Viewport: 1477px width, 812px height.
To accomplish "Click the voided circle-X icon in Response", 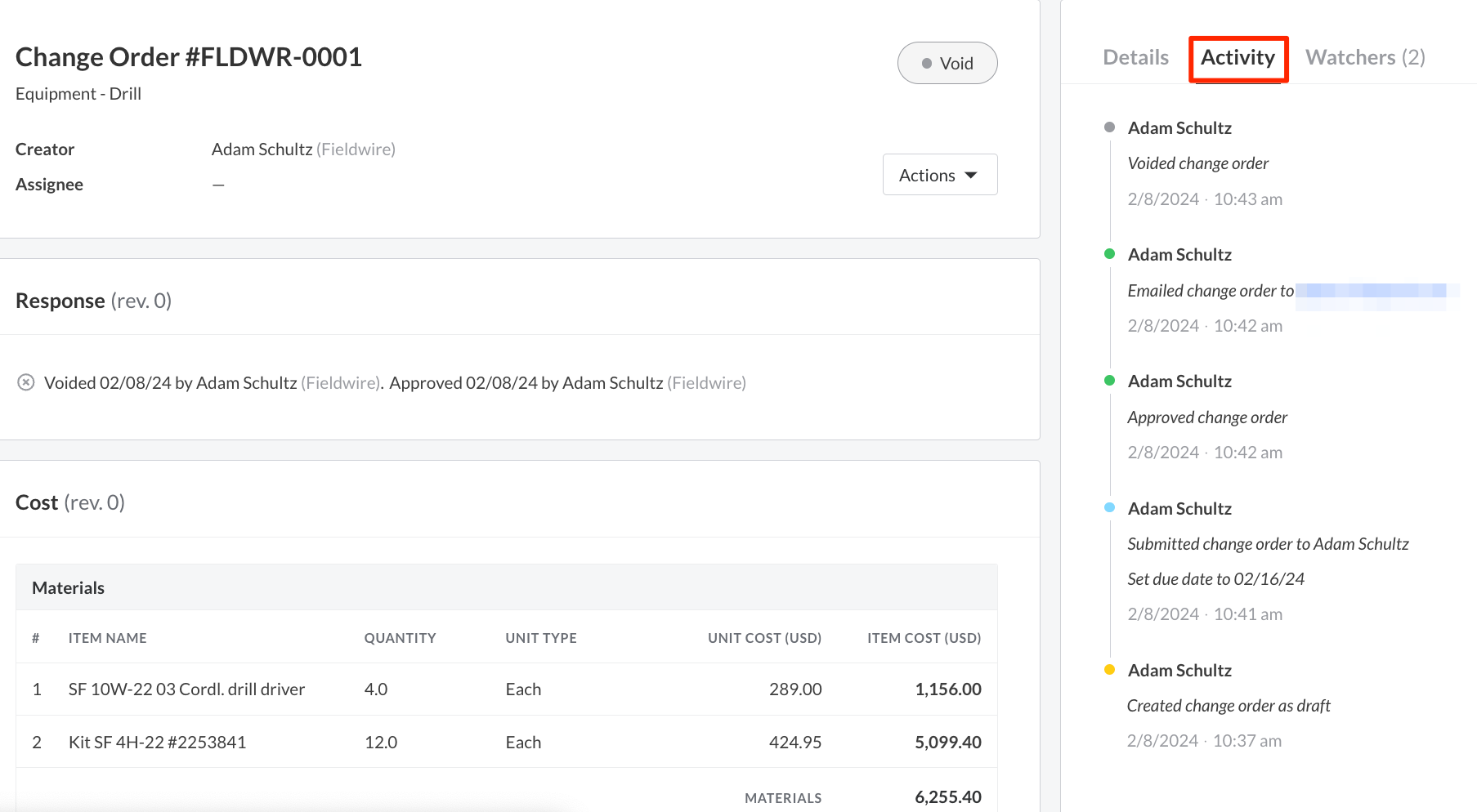I will (26, 382).
